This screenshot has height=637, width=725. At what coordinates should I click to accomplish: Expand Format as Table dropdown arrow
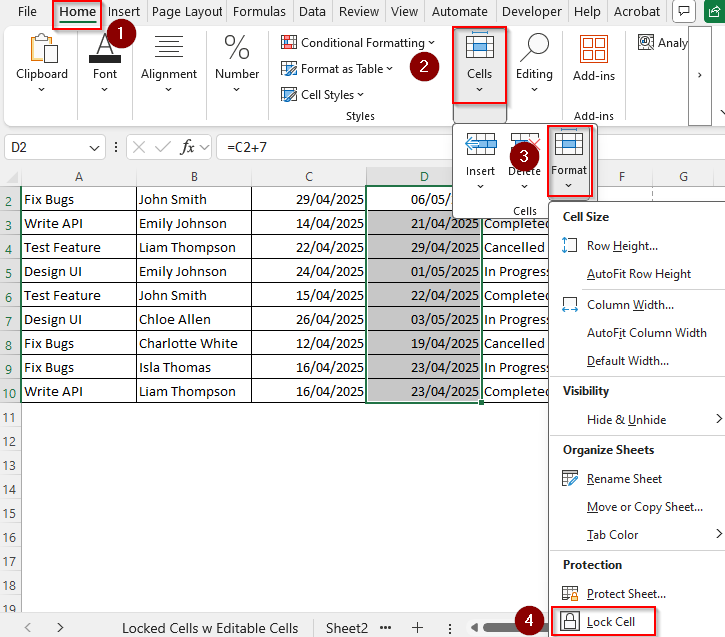click(389, 68)
